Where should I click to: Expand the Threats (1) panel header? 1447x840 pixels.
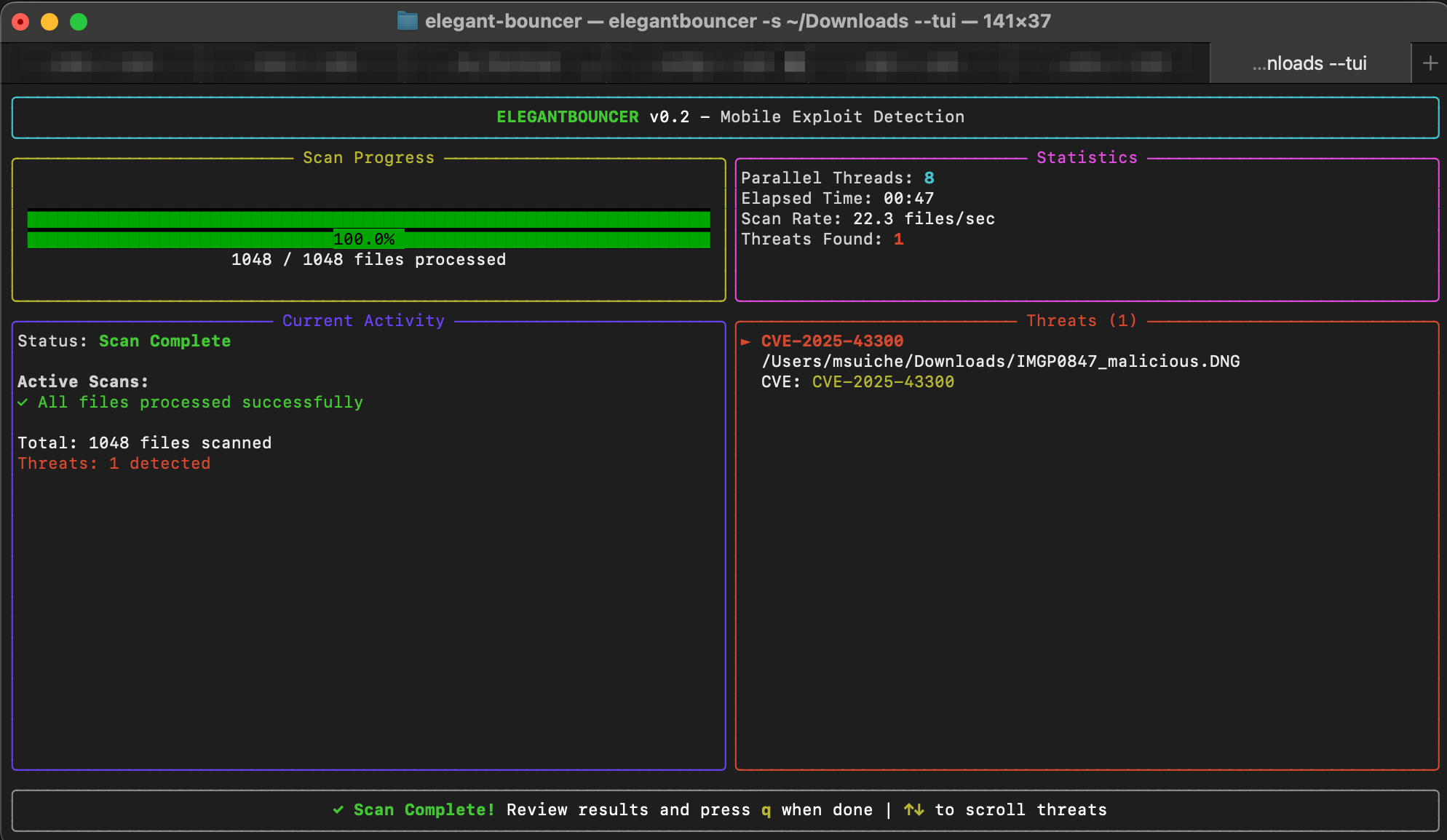coord(1082,320)
